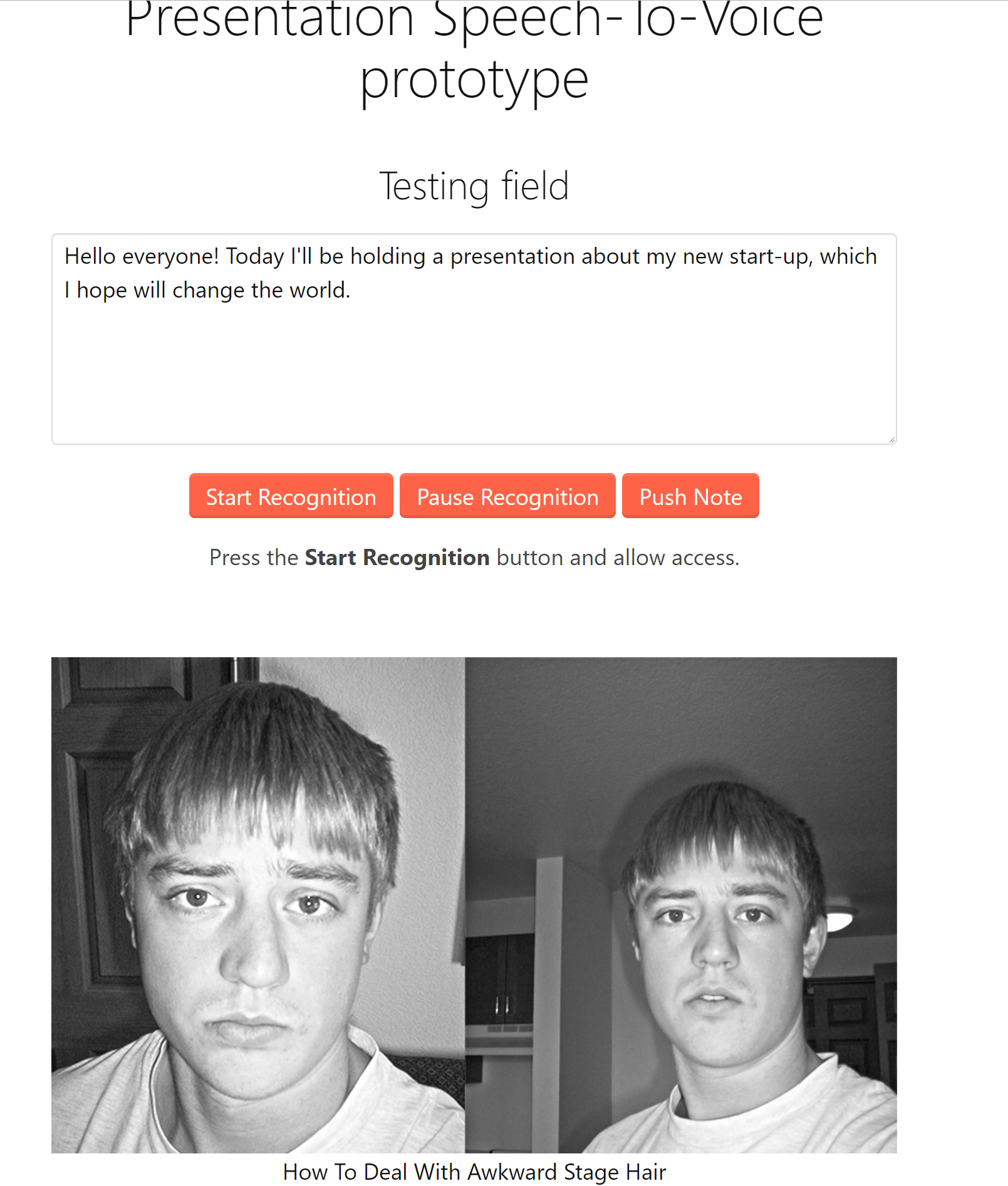This screenshot has width=1008, height=1186.
Task: Place cursor after "world." in the textarea
Action: point(351,291)
